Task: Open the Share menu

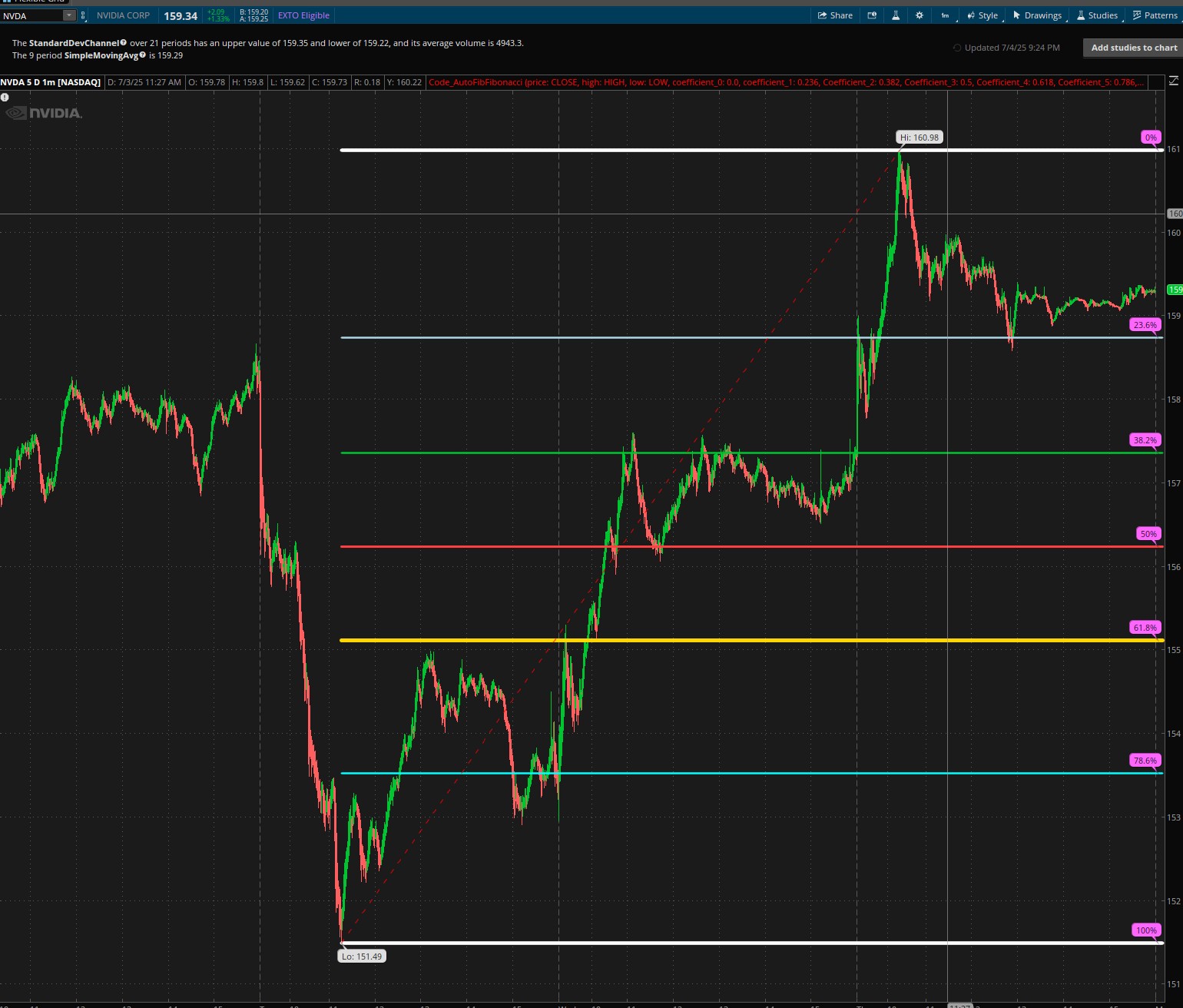Action: [x=835, y=15]
